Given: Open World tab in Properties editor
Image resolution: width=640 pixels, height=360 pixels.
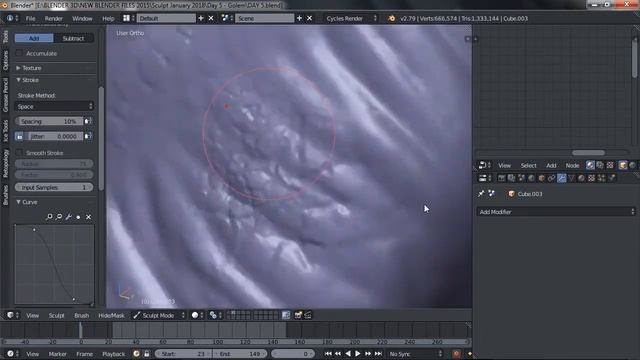Looking at the screenshot, I should click(531, 178).
